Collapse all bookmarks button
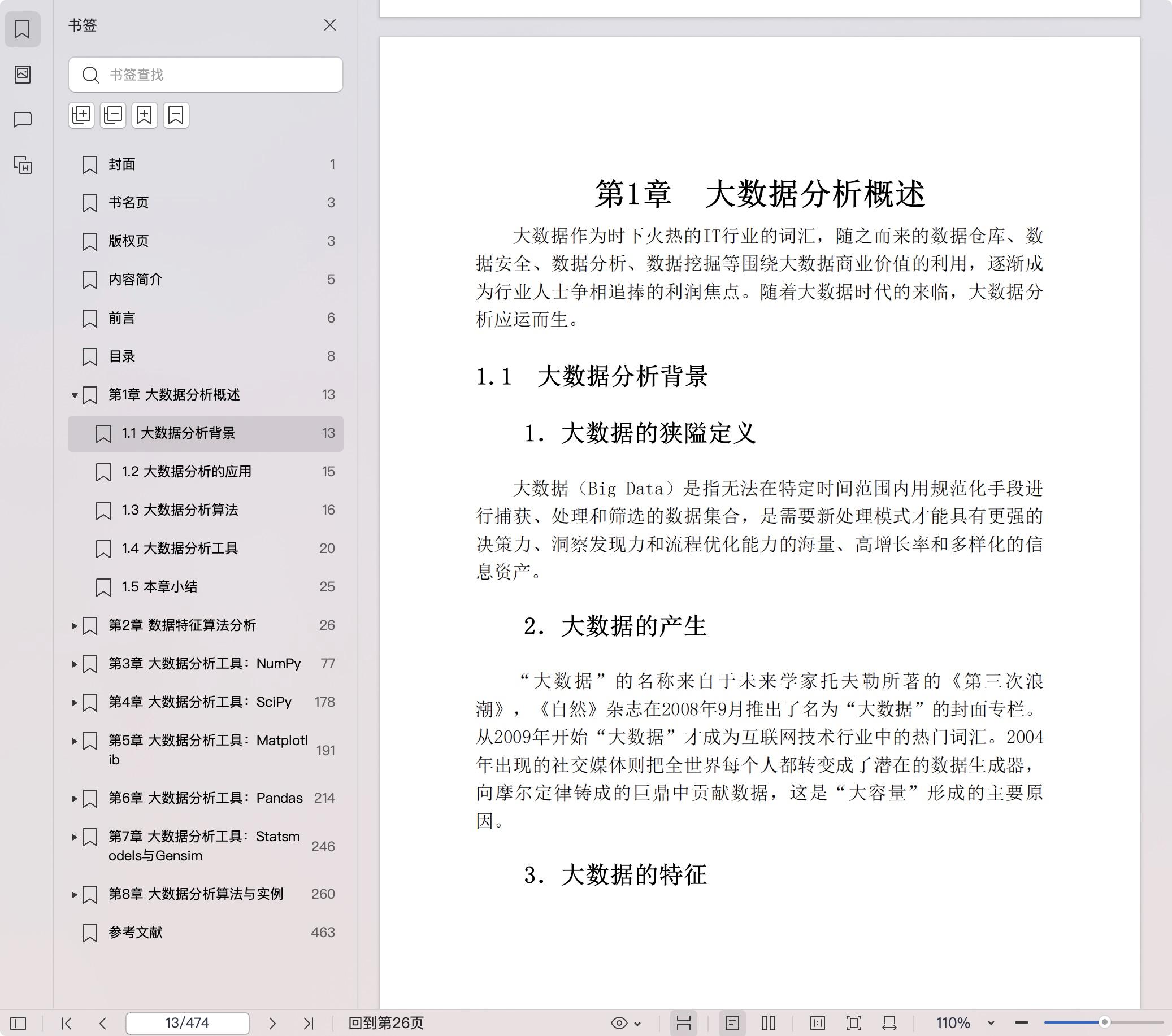Viewport: 1172px width, 1036px height. point(113,115)
